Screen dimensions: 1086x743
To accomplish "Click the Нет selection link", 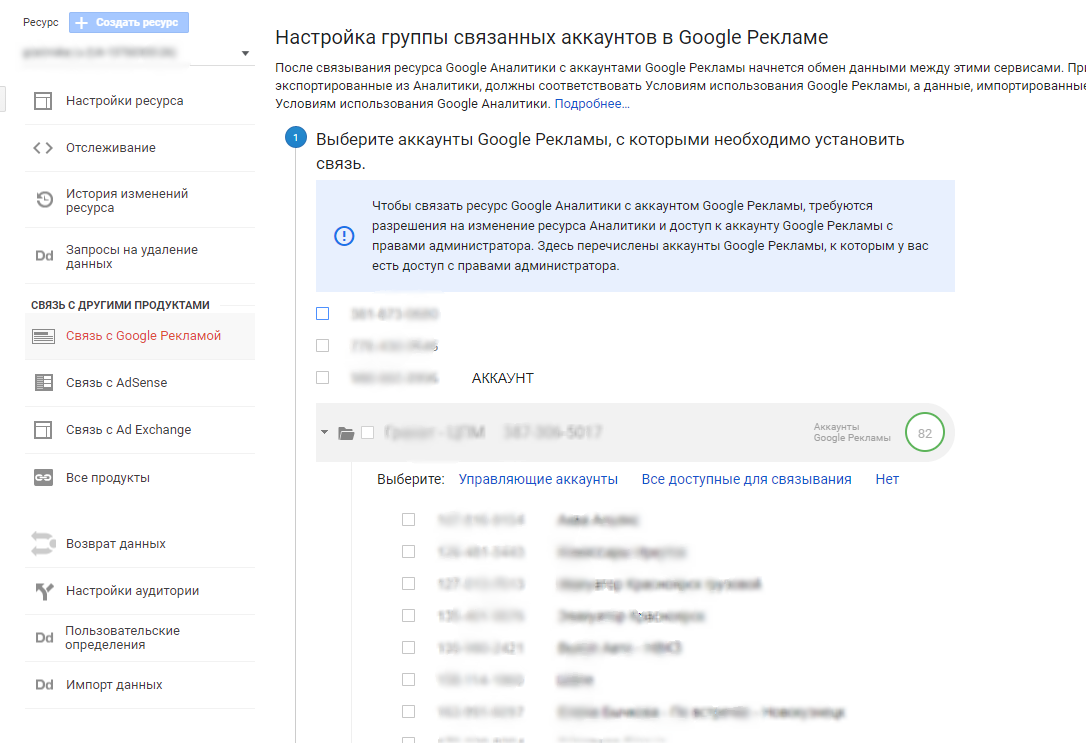I will 887,479.
